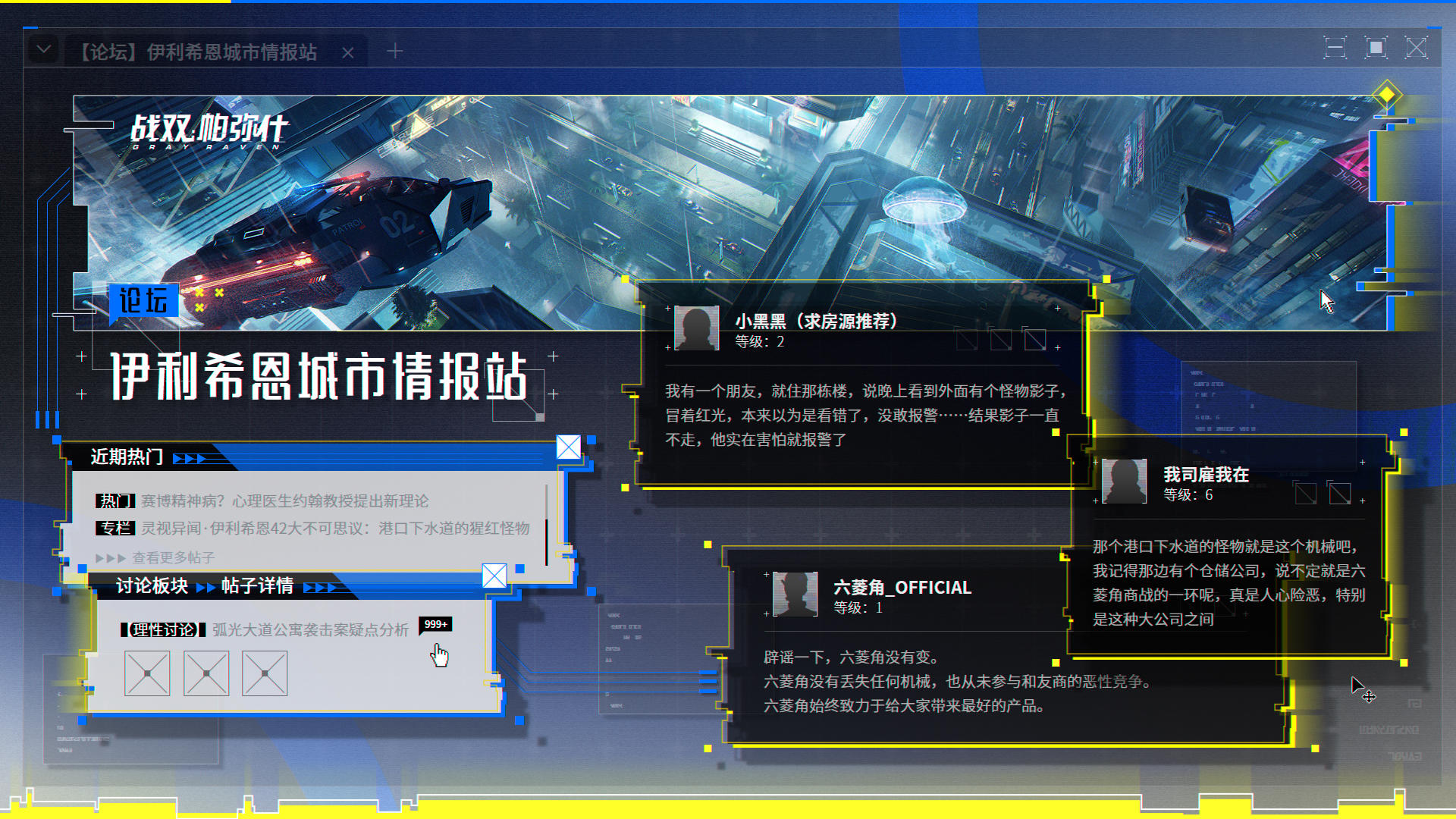Click the 帖子详情 breadcrumb label

click(257, 586)
